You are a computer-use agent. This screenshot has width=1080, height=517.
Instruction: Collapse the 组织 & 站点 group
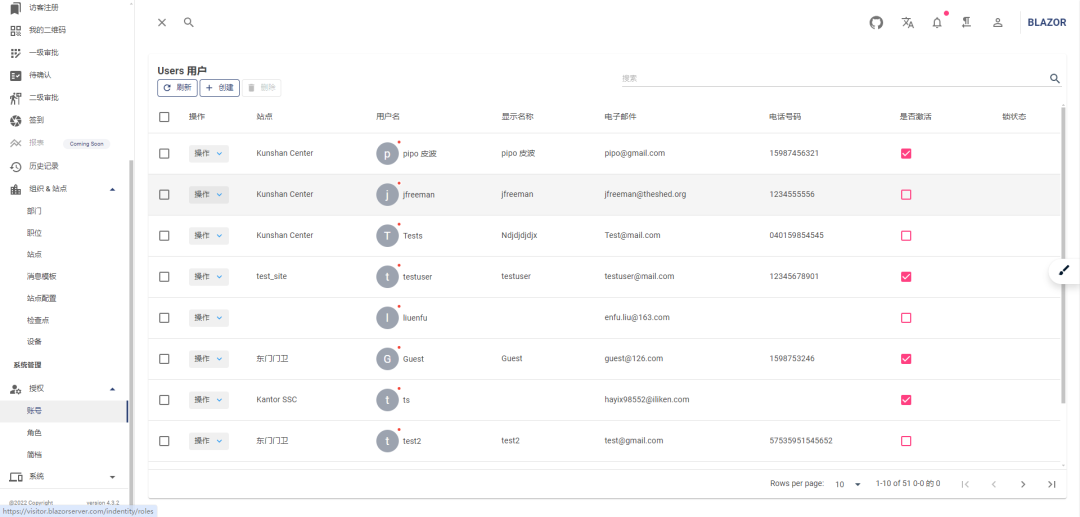[x=63, y=189]
